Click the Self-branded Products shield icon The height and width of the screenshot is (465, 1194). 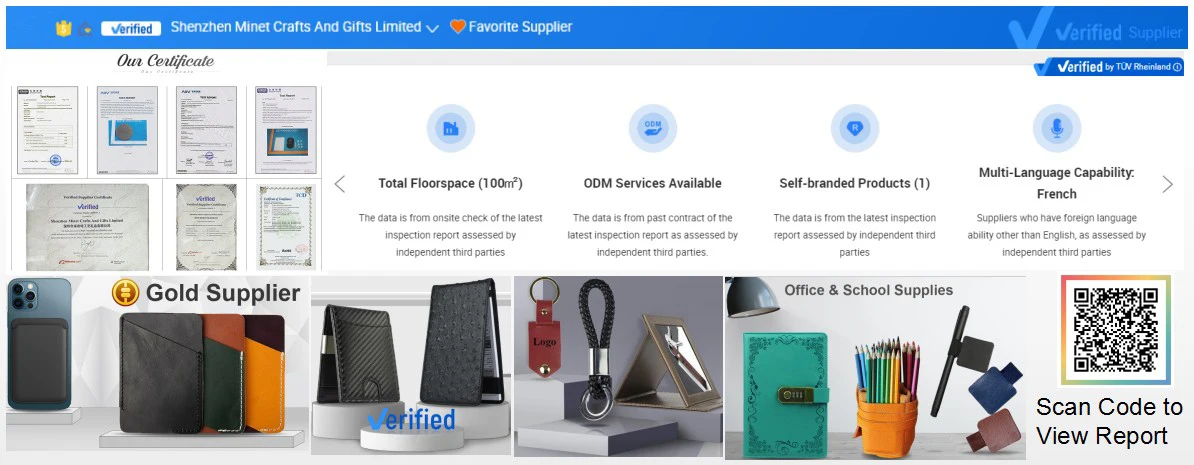point(854,128)
